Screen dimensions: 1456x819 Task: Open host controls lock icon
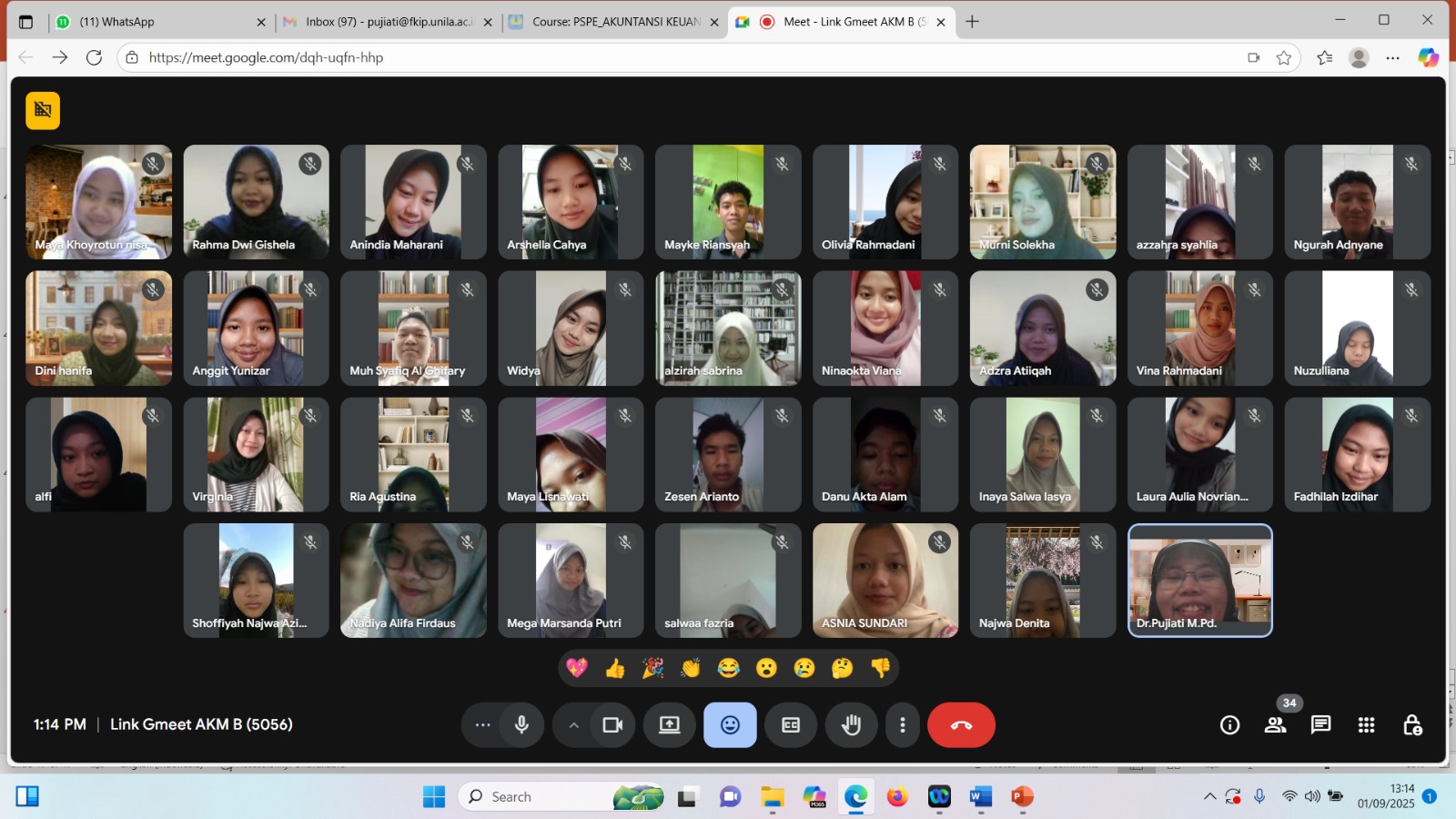coord(1411,725)
